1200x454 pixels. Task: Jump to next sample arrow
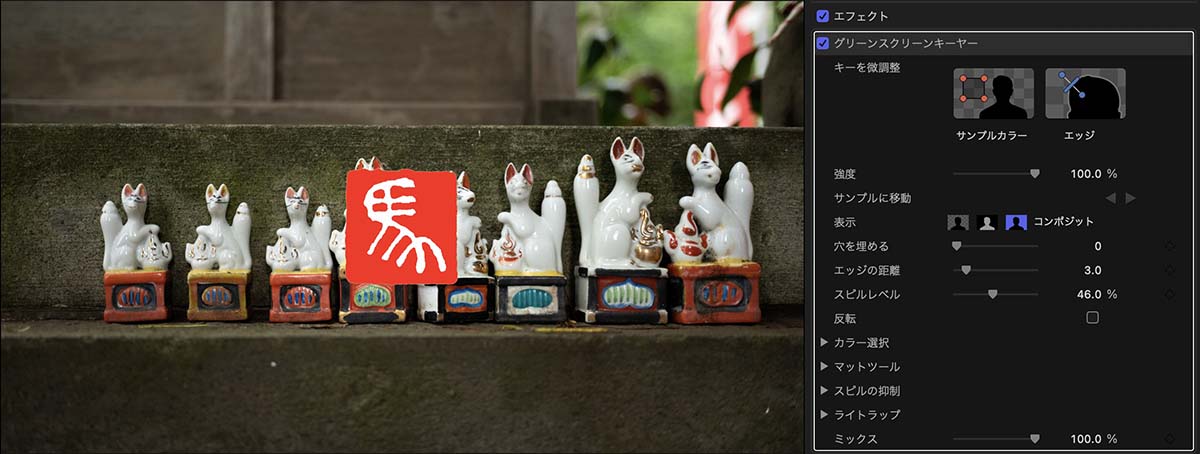[x=1131, y=198]
